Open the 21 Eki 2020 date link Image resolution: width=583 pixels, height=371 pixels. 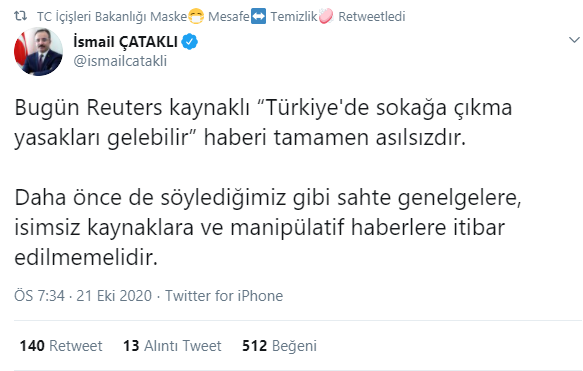pyautogui.click(x=114, y=296)
